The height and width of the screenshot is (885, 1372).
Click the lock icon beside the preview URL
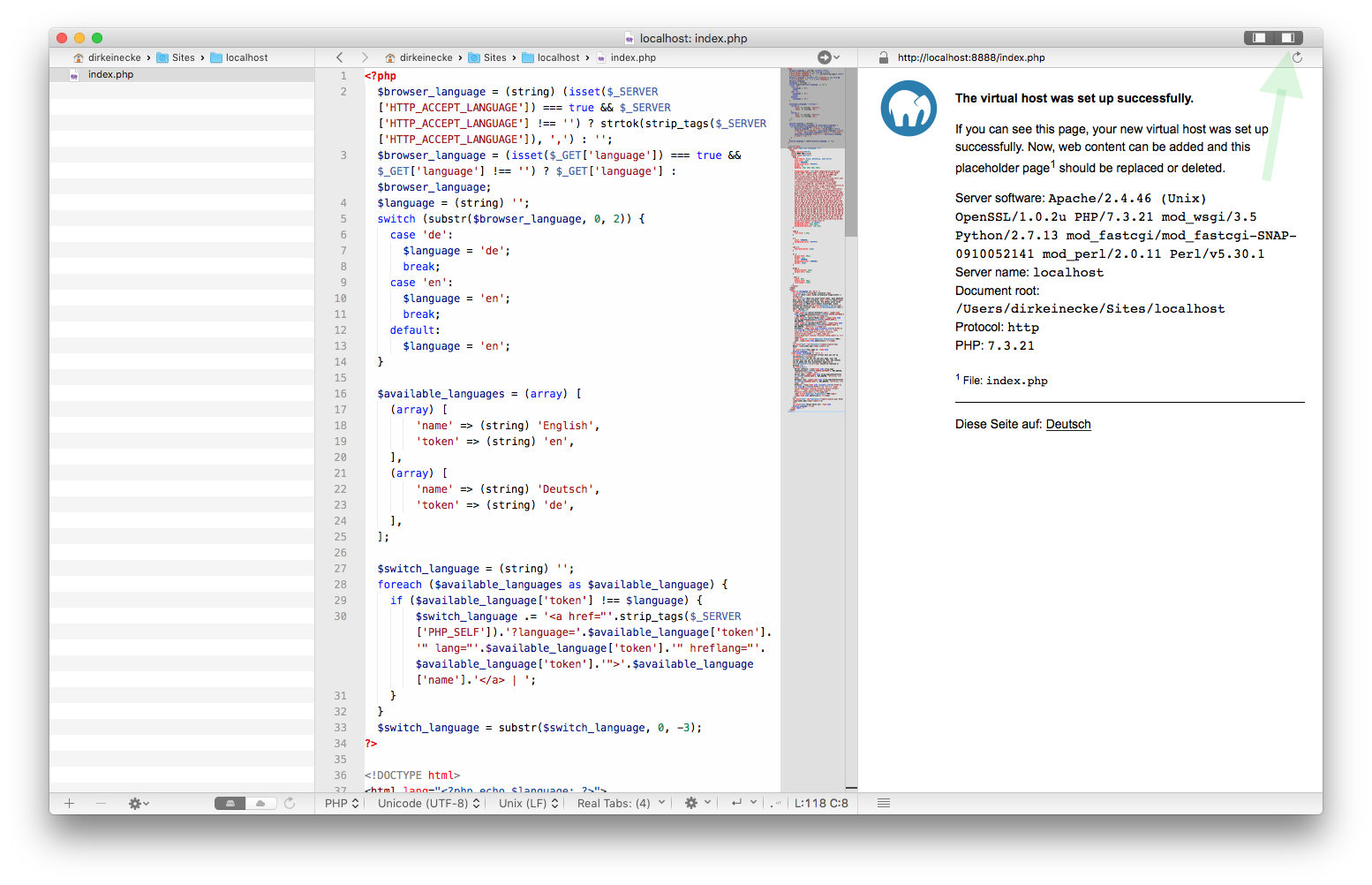(x=883, y=57)
